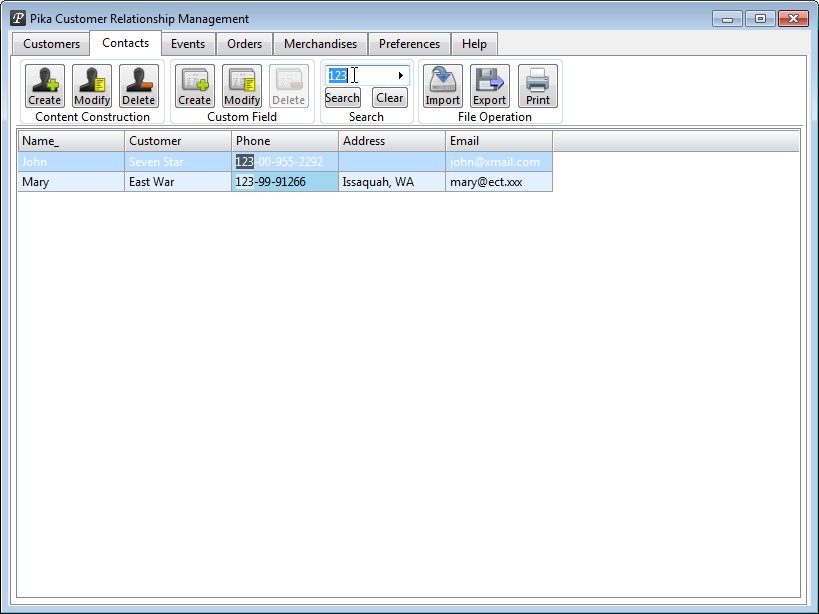Viewport: 819px width, 614px height.
Task: Select Mary's contact row
Action: (70, 182)
